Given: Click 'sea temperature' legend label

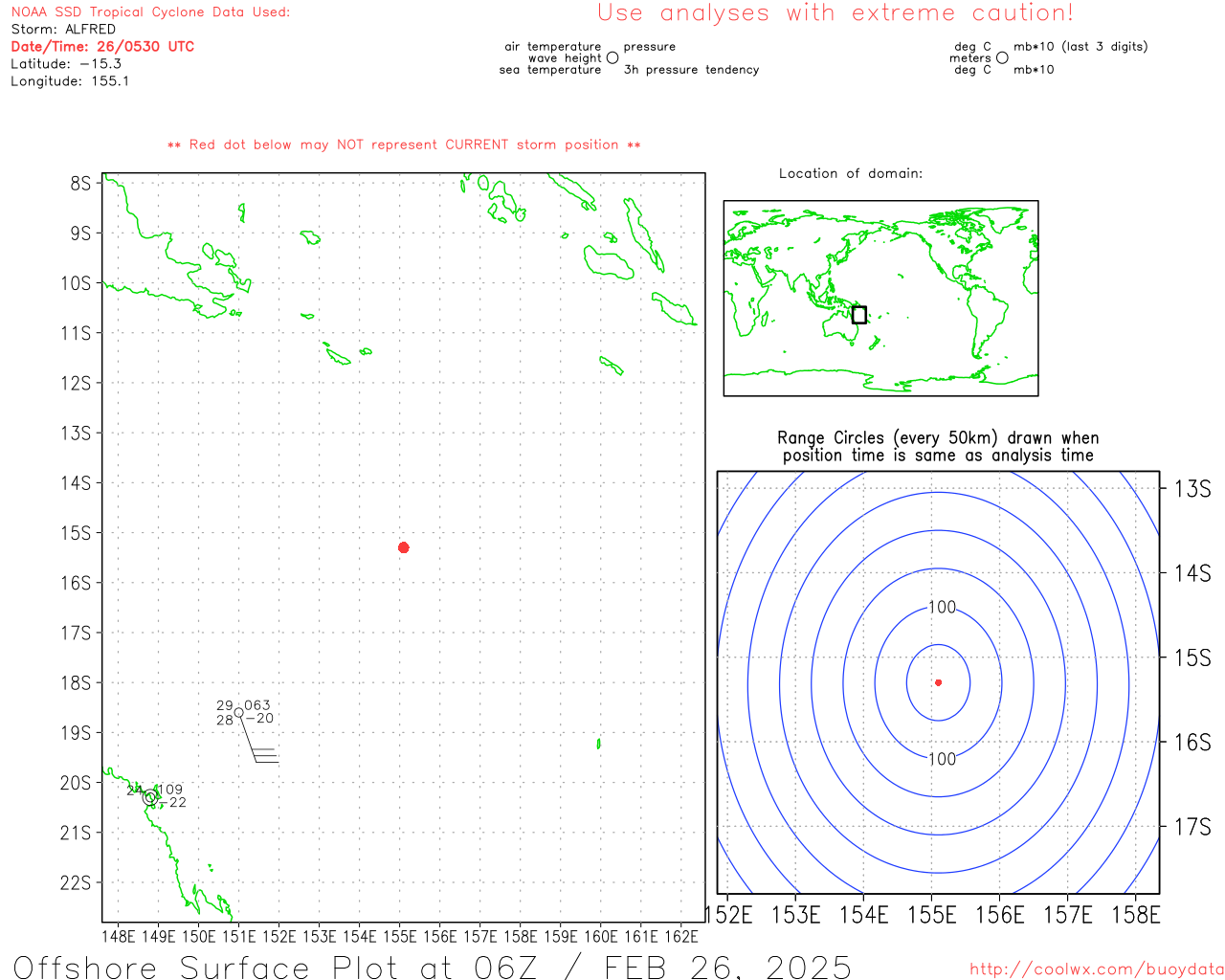Looking at the screenshot, I should 550,70.
